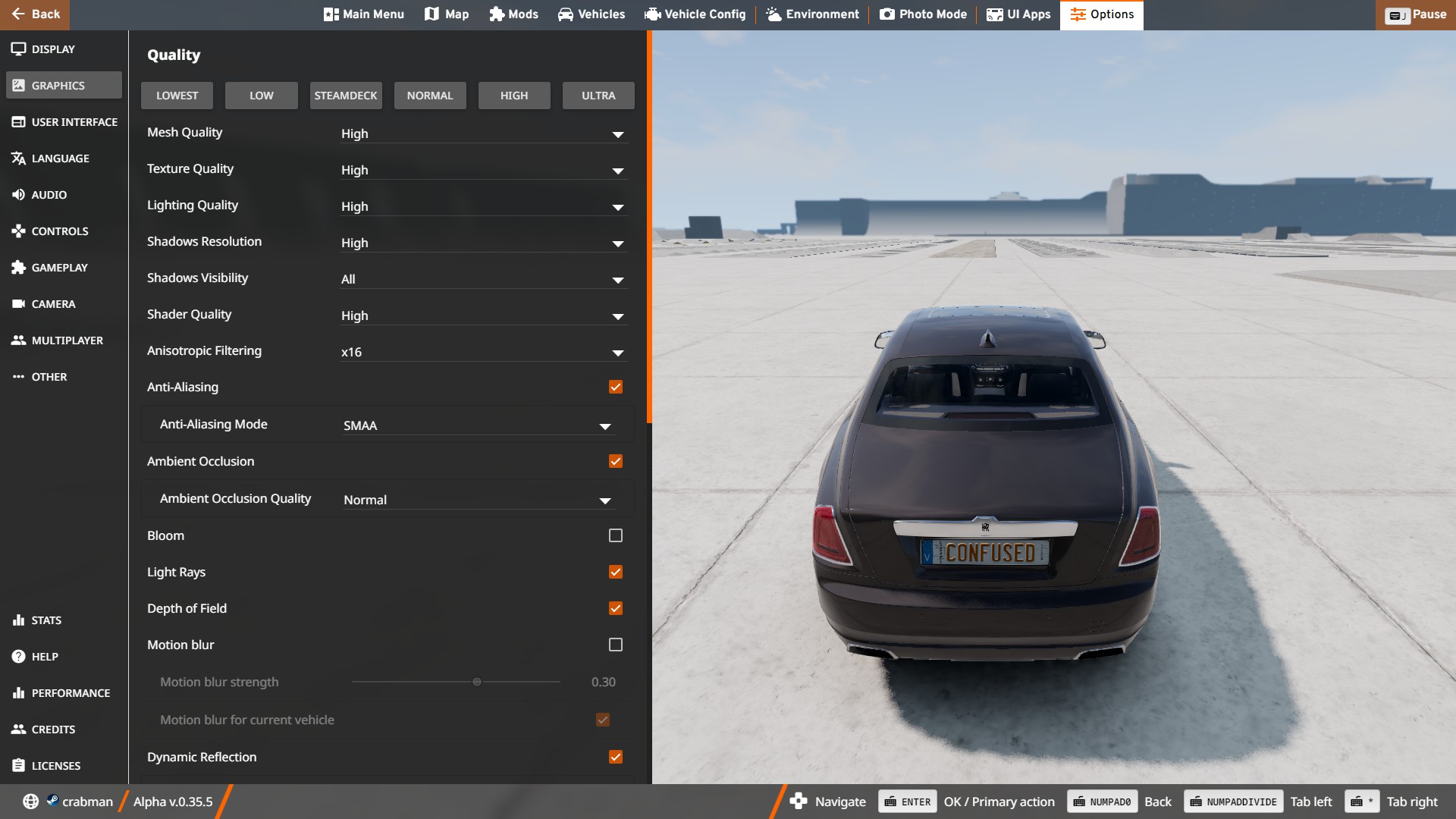Apply the STEAMDECK quality preset
The height and width of the screenshot is (819, 1456).
346,96
